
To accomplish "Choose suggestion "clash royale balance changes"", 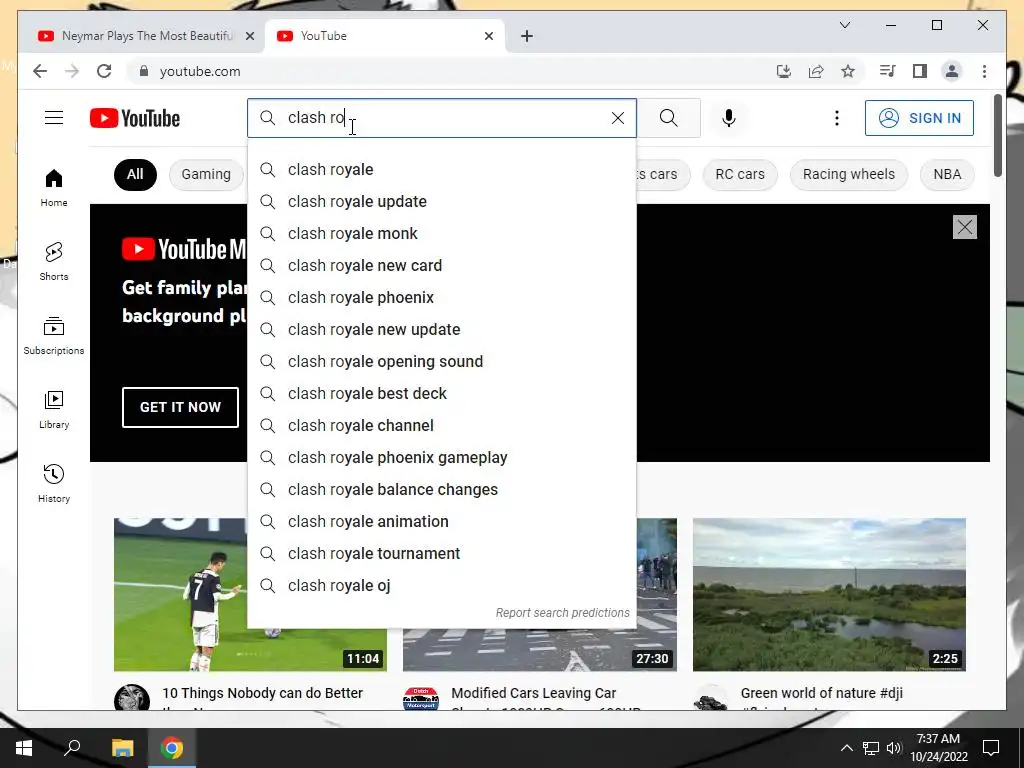I will pyautogui.click(x=441, y=490).
